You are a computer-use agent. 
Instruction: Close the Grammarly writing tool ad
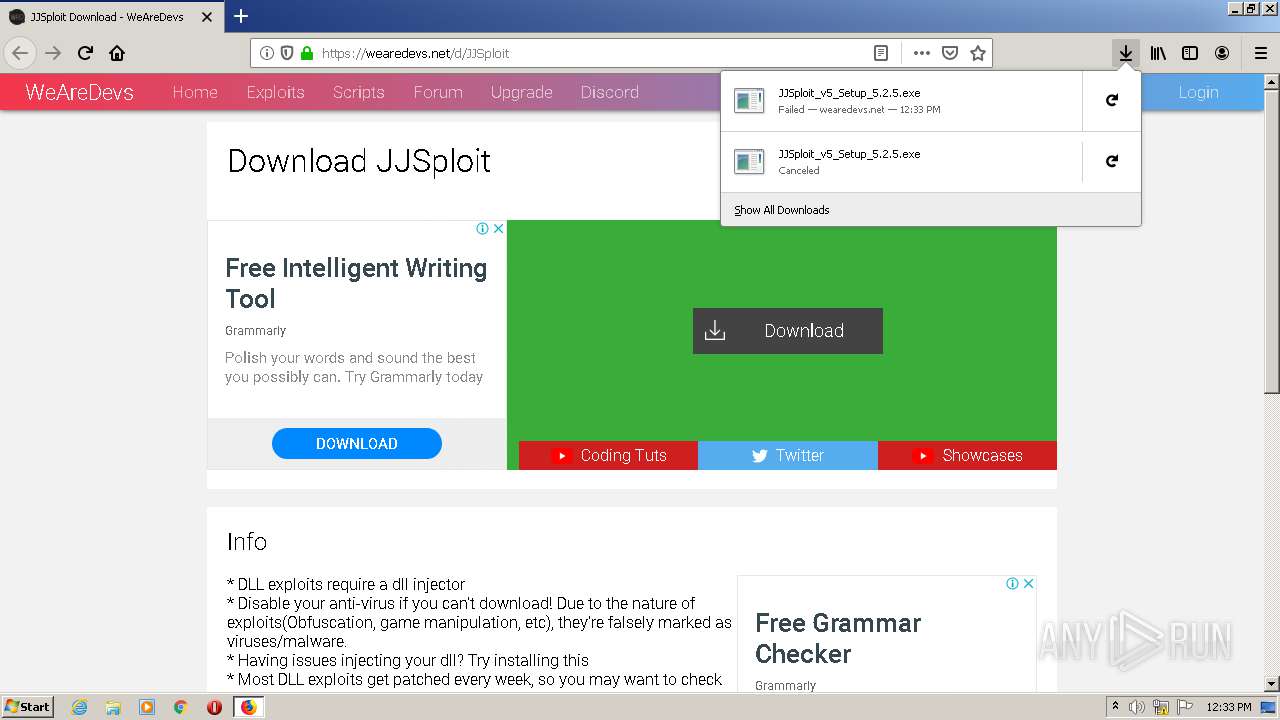point(498,228)
